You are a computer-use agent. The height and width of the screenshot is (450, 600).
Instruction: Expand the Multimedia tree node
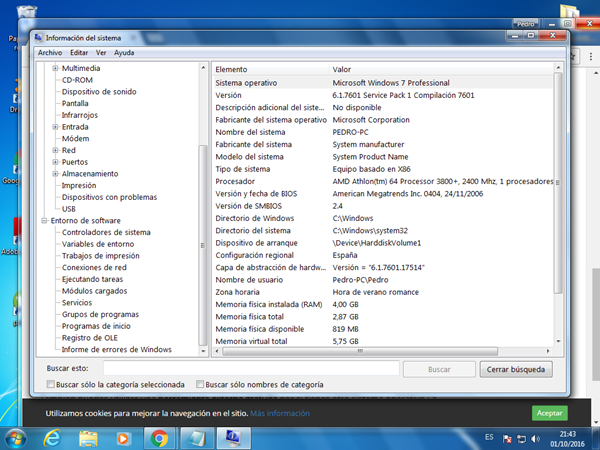(x=55, y=68)
